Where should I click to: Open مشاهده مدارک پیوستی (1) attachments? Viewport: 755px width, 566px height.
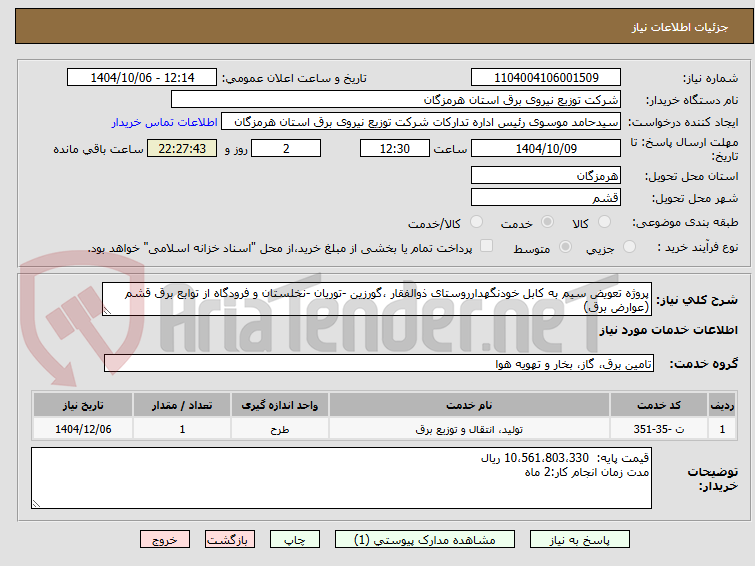(x=425, y=540)
